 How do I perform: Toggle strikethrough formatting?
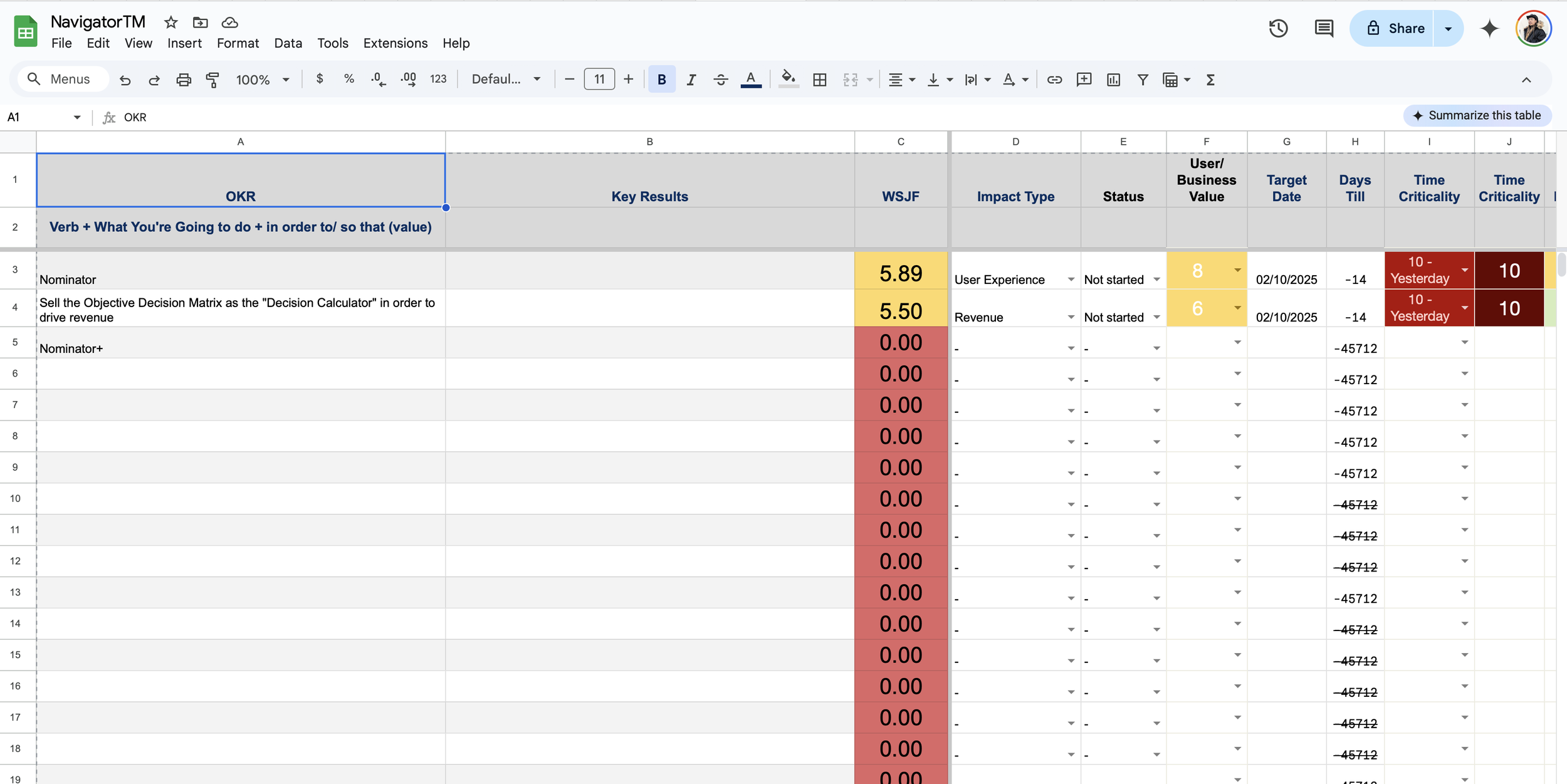pos(721,80)
